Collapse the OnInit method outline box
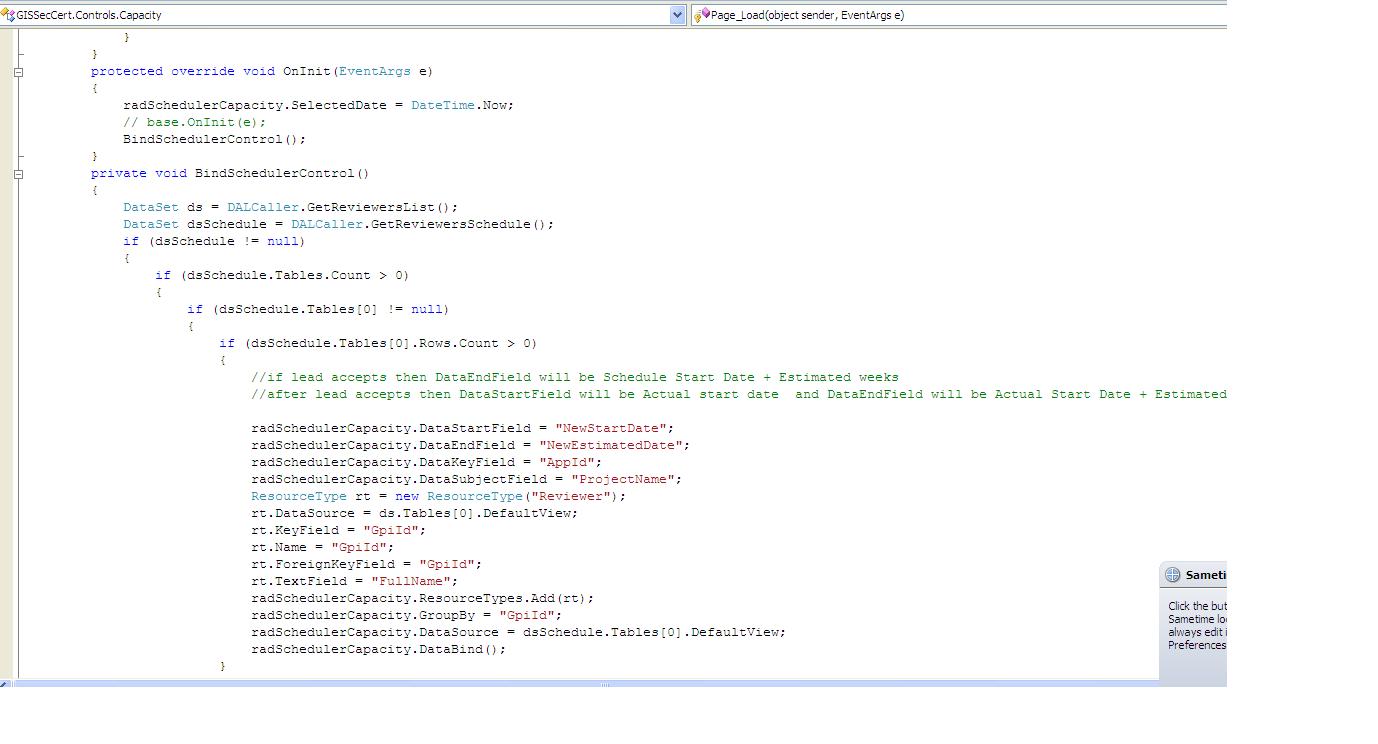1378x744 pixels. pyautogui.click(x=18, y=71)
